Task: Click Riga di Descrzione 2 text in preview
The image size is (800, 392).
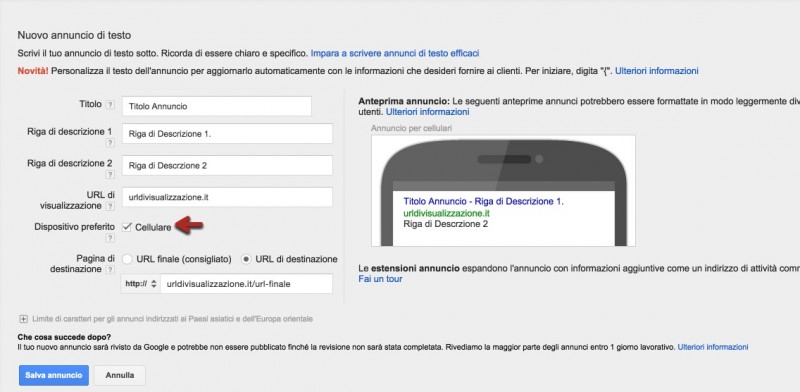Action: tap(445, 224)
